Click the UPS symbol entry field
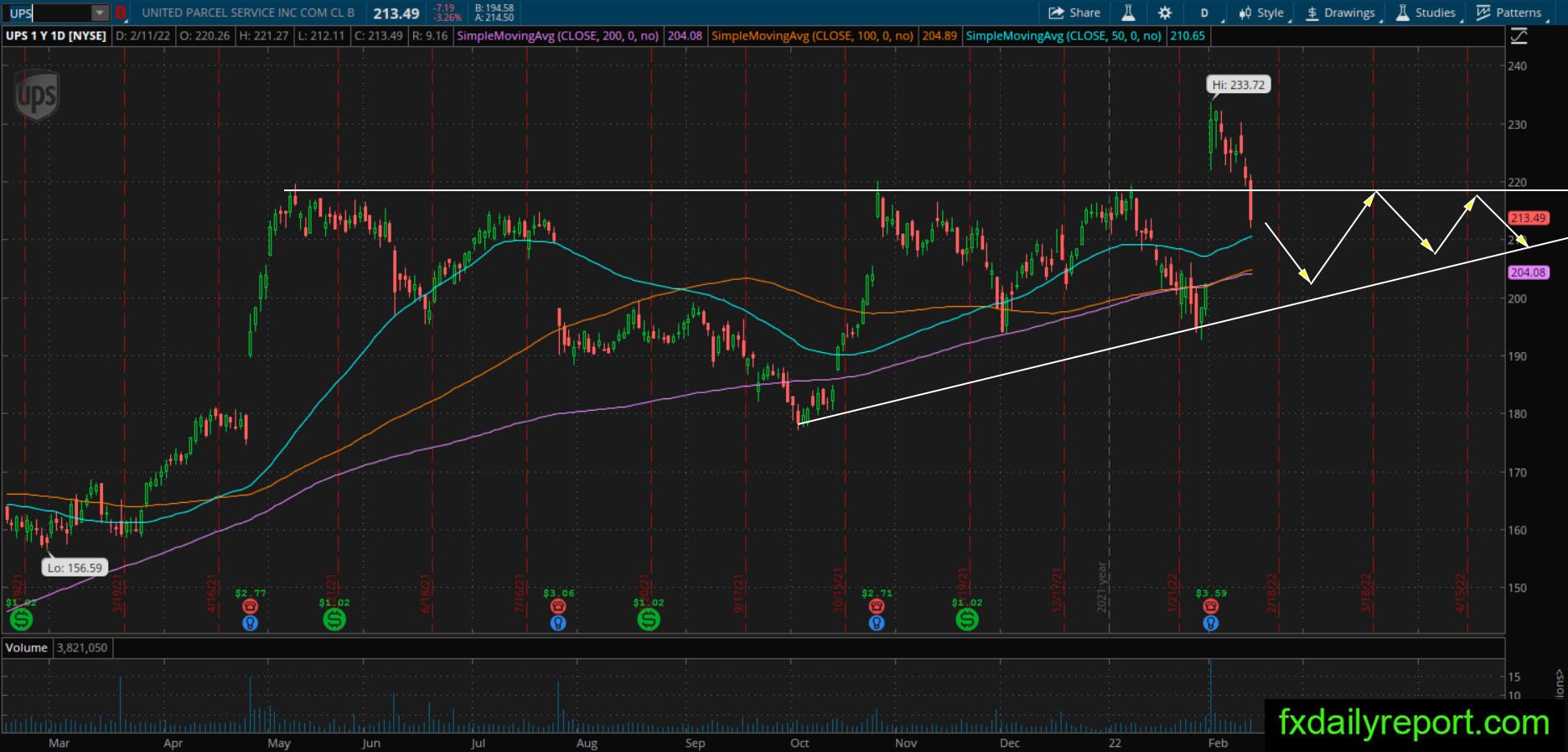Viewport: 1568px width, 752px height. 48,13
